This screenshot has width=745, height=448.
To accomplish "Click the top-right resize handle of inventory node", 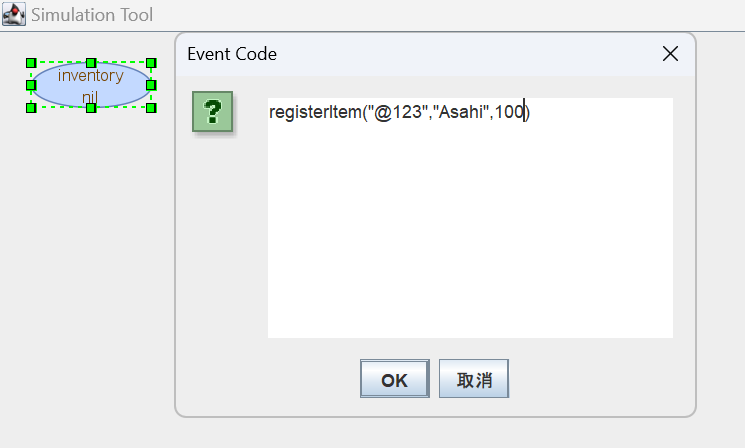I will coord(151,63).
